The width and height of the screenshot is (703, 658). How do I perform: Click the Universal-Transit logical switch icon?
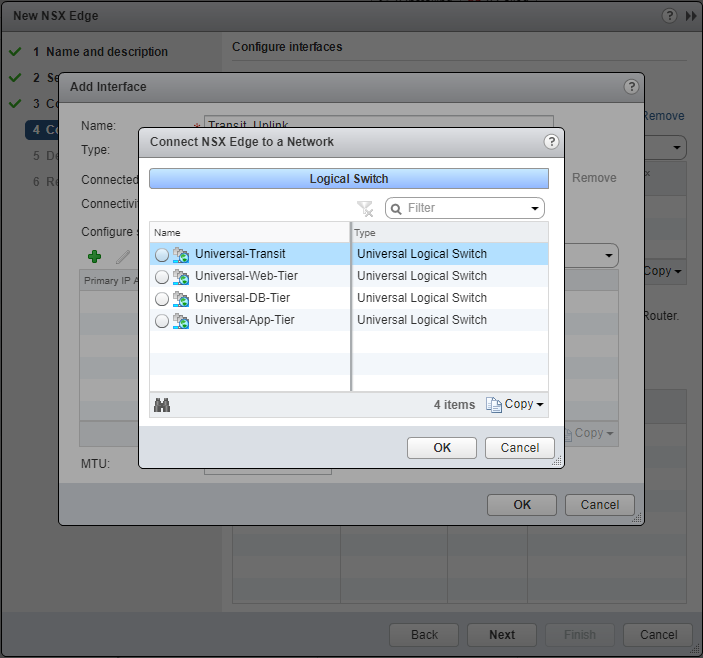coord(181,254)
